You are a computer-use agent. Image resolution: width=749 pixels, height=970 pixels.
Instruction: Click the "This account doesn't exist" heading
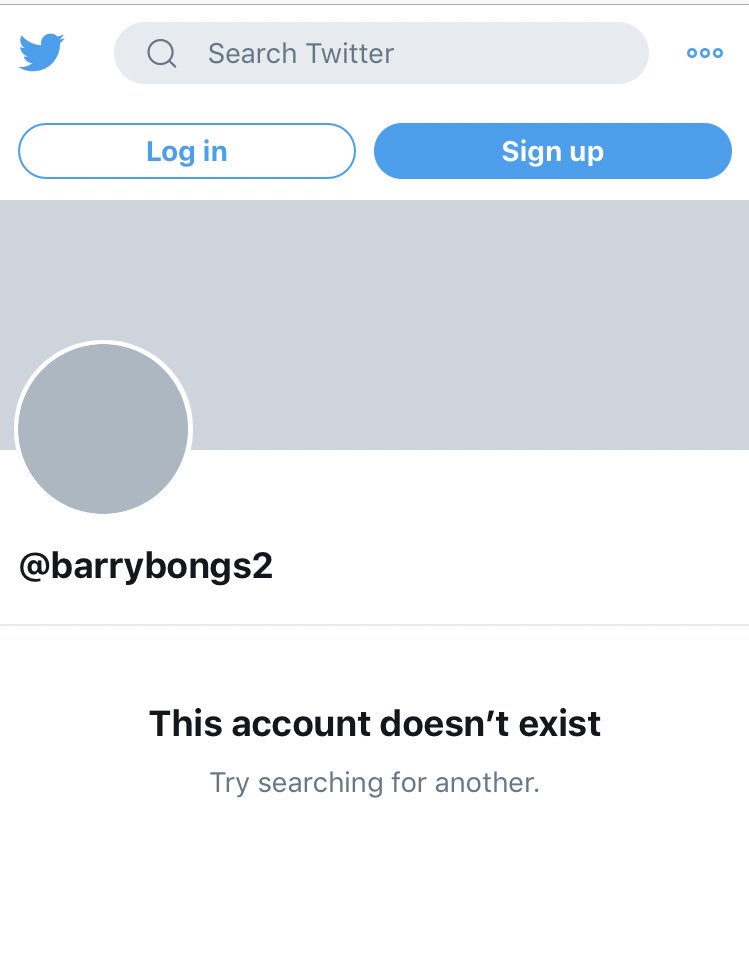coord(375,723)
